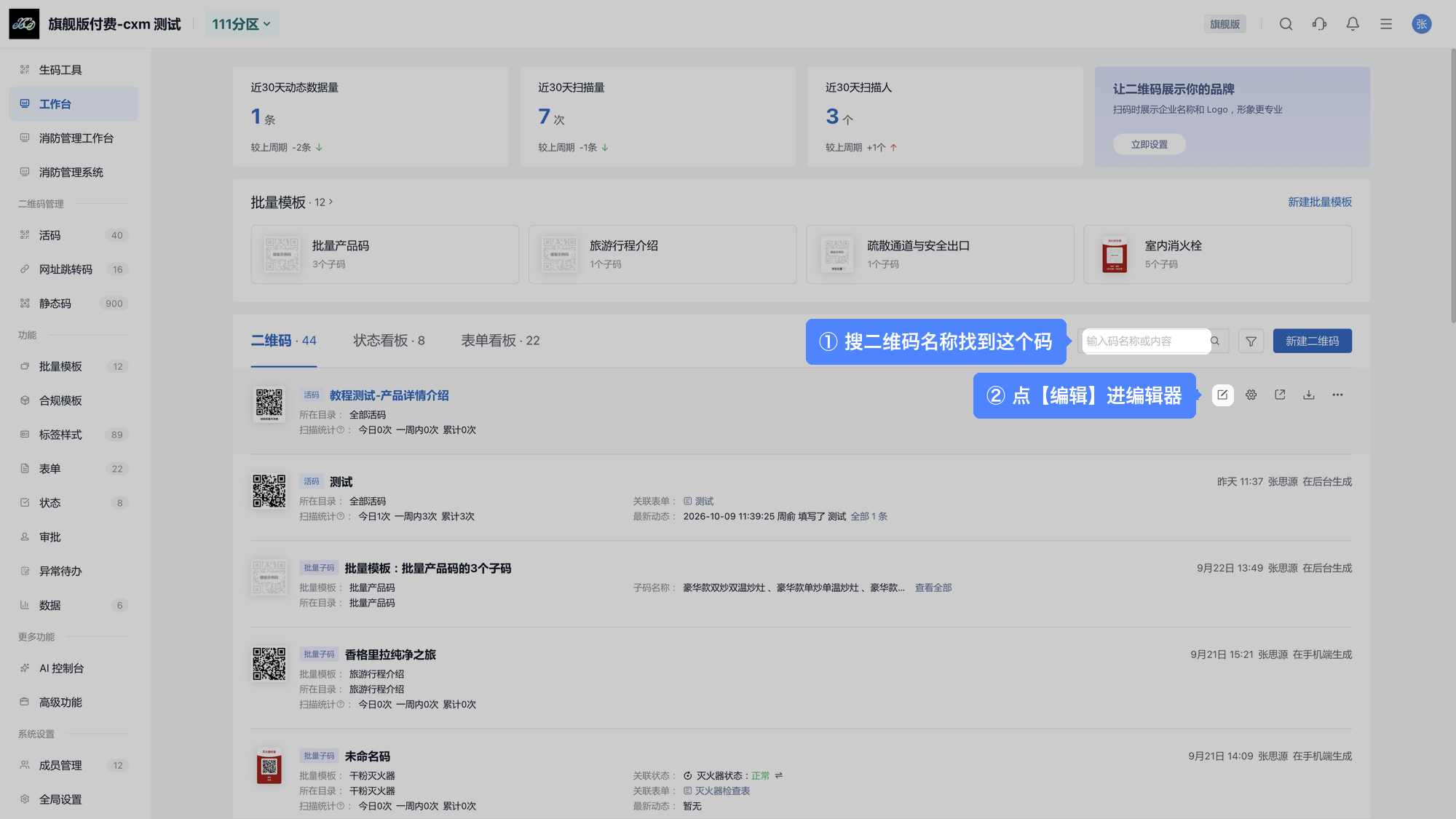Screen dimensions: 1456x819
Task: Click the 新建批量模板 link
Action: tap(1319, 202)
